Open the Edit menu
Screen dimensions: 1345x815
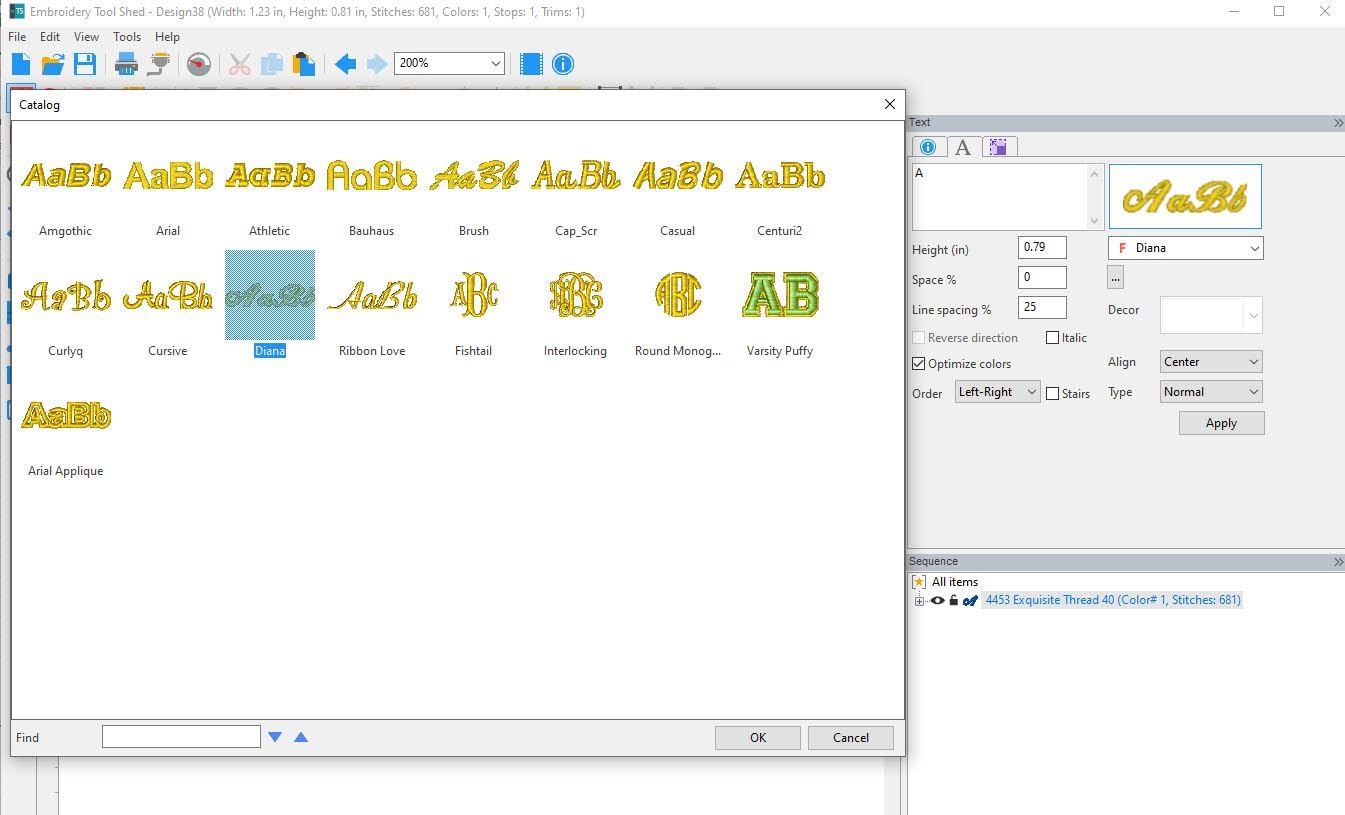(49, 36)
